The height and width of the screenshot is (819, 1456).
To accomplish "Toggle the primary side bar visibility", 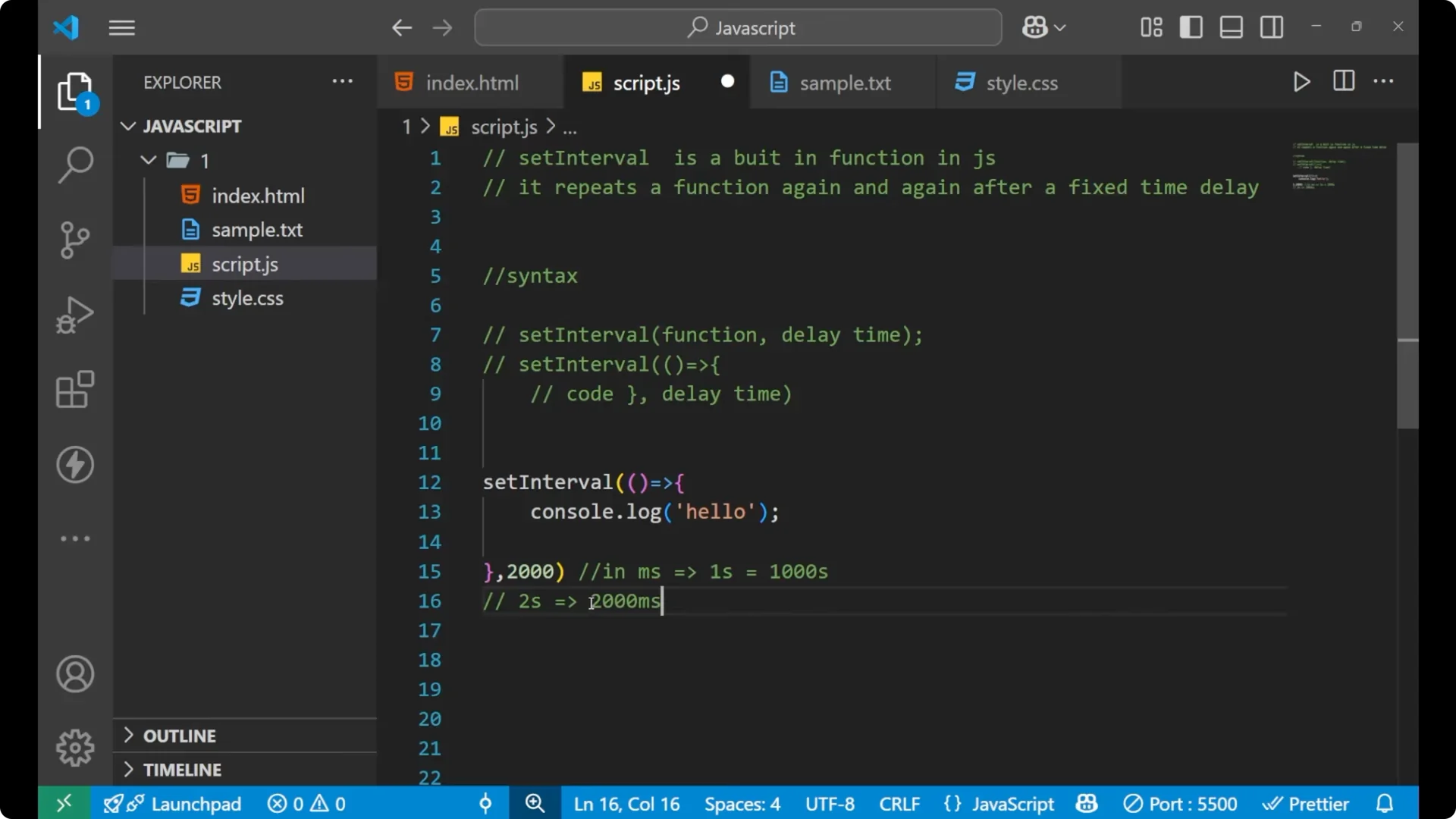I will (1191, 27).
